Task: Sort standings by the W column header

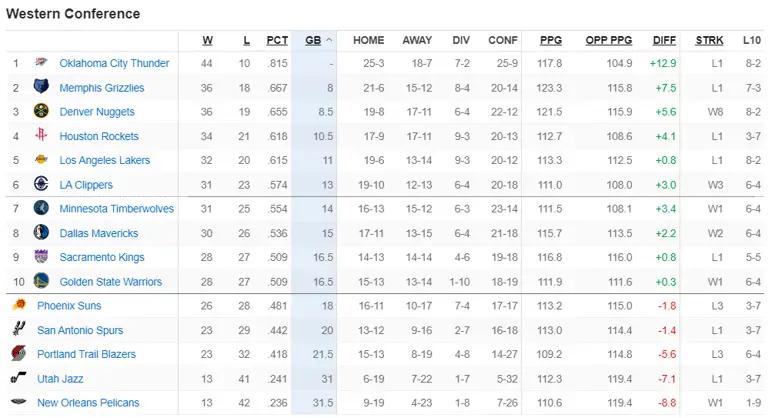Action: coord(208,41)
